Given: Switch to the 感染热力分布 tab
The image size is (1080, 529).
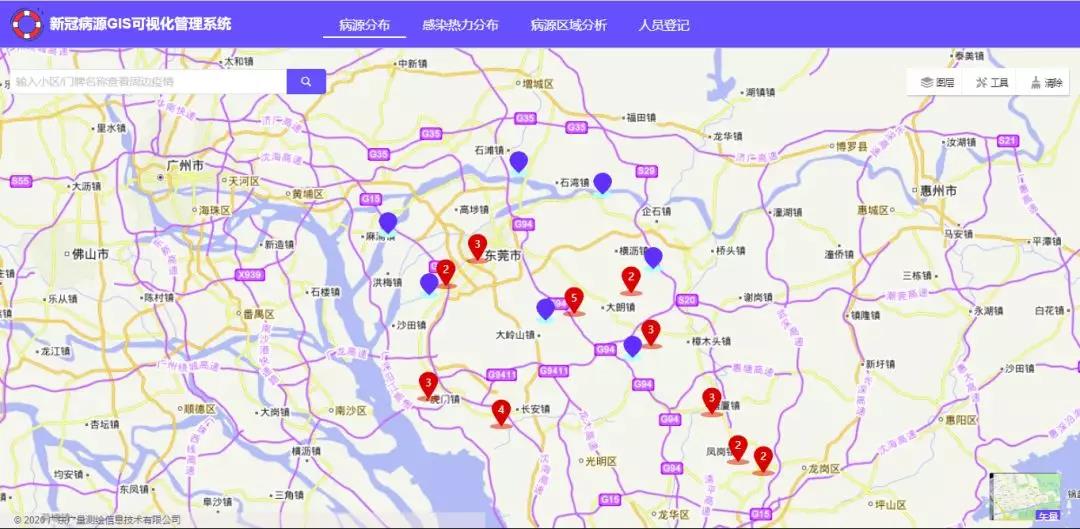Looking at the screenshot, I should point(460,25).
